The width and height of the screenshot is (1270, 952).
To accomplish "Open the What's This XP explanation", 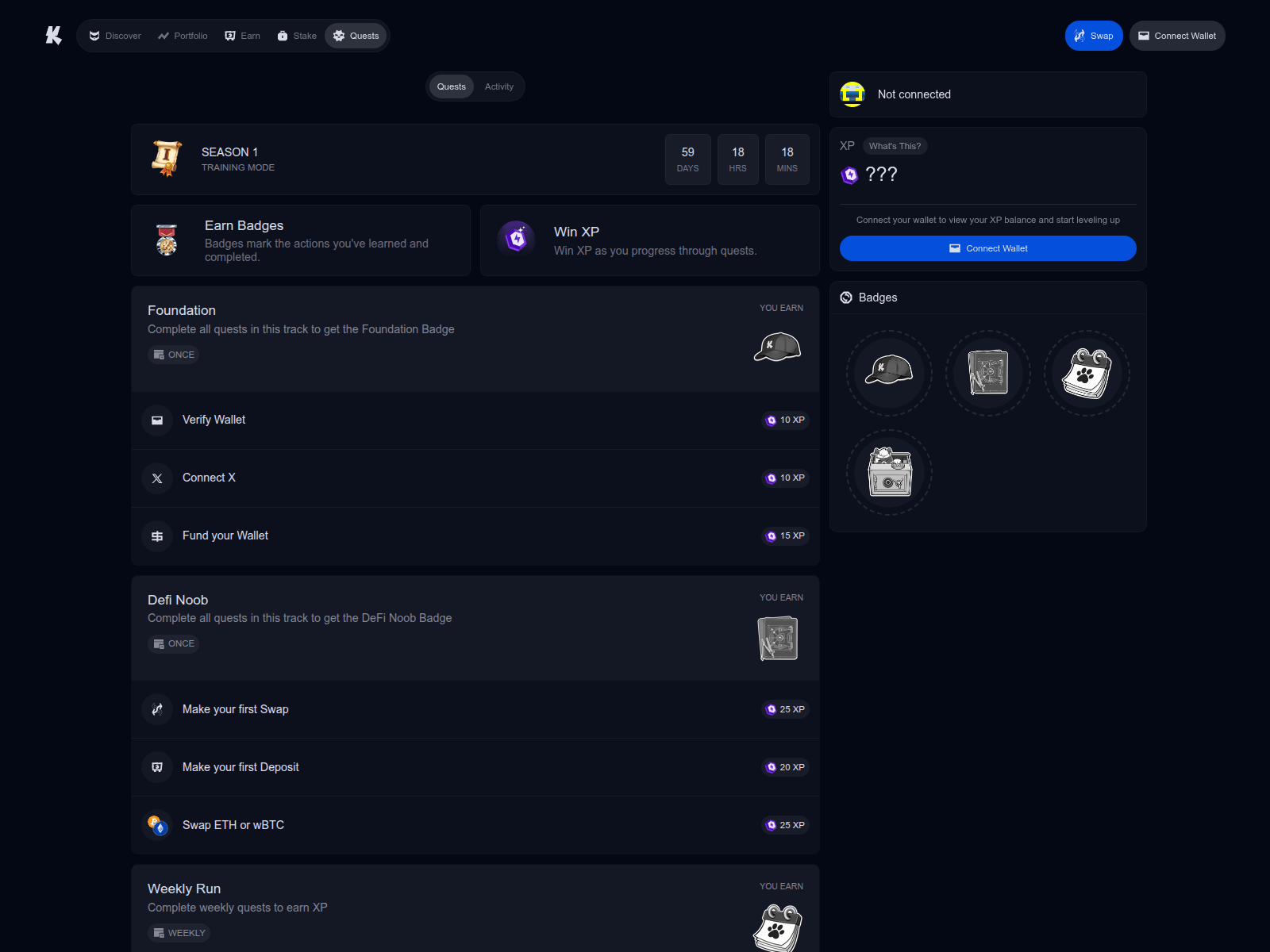I will click(x=895, y=146).
